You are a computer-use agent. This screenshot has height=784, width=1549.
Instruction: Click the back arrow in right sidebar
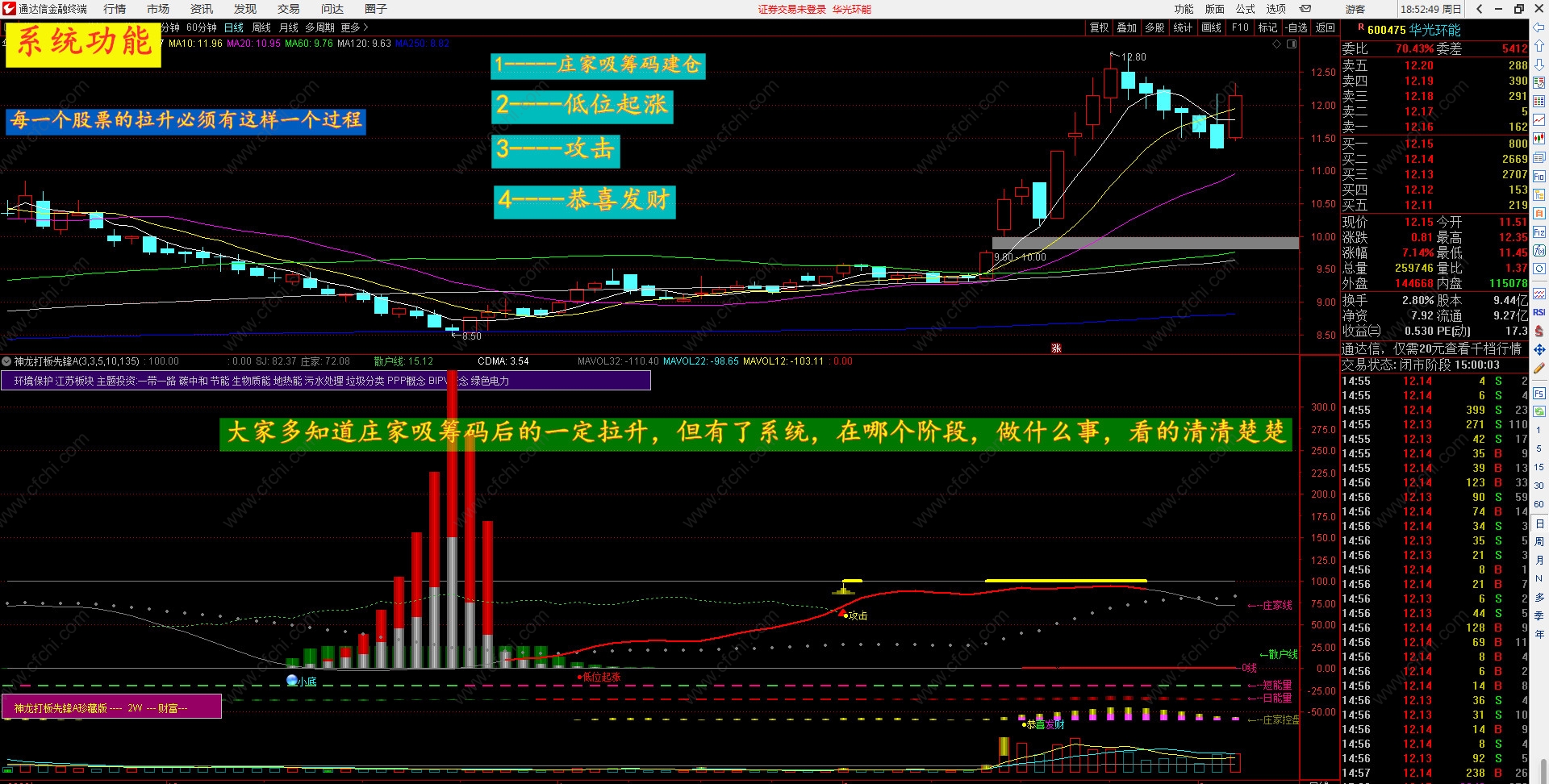pyautogui.click(x=1539, y=27)
